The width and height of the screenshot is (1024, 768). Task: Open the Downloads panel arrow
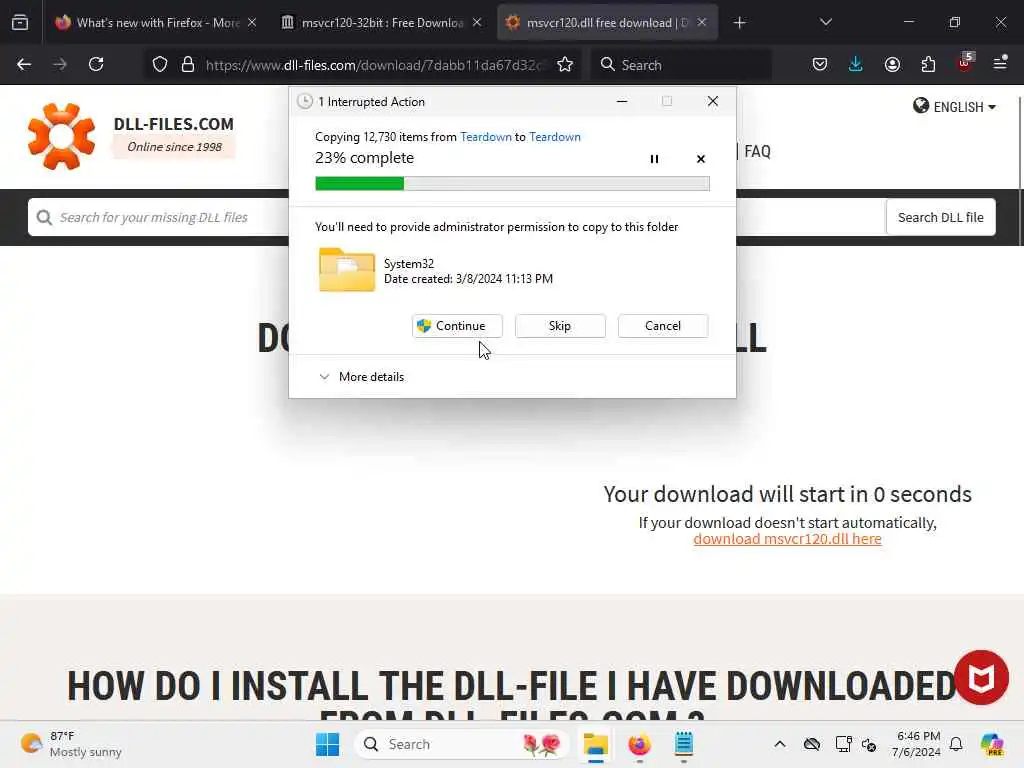click(x=856, y=64)
